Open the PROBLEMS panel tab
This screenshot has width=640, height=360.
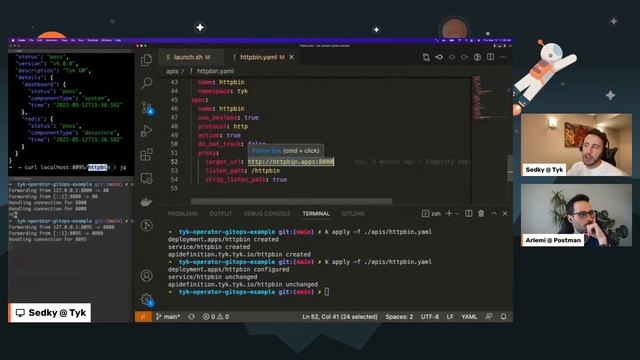click(183, 214)
